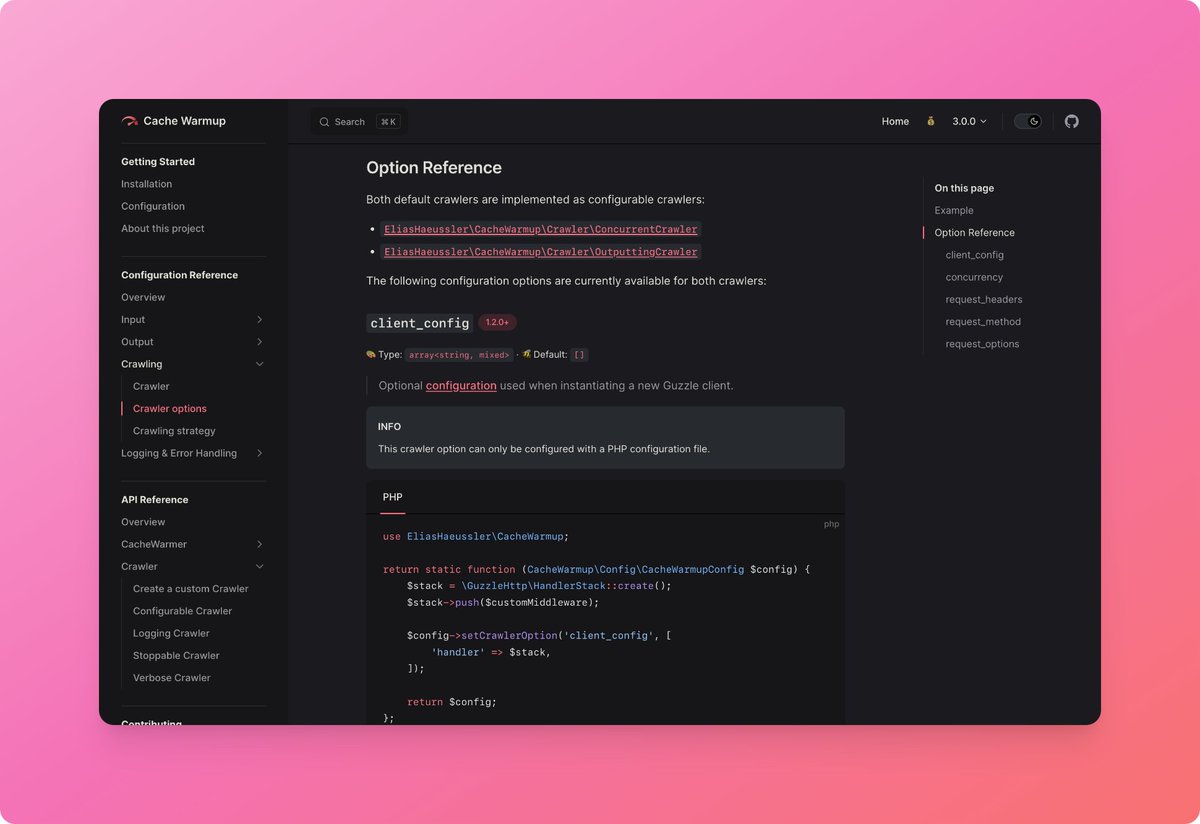Open the 3.0.0 version dropdown
The height and width of the screenshot is (824, 1200).
pos(967,120)
